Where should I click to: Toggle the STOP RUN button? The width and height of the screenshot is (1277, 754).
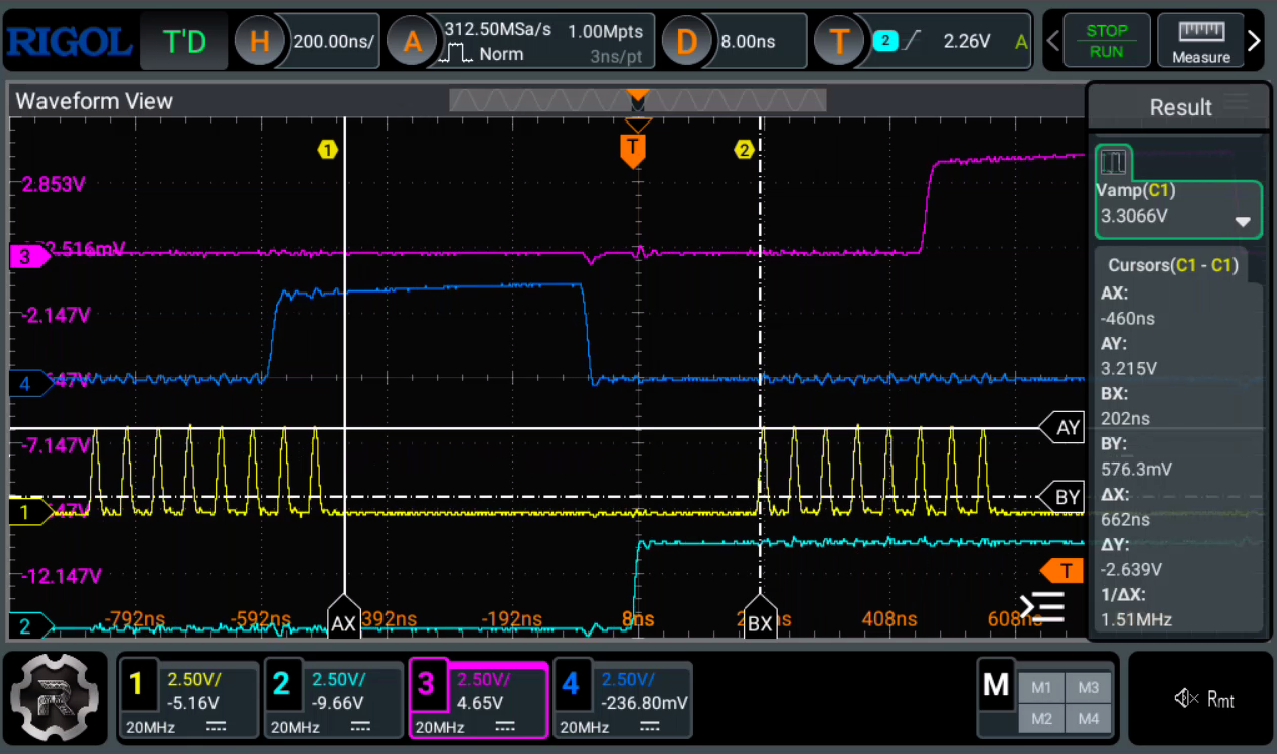(x=1106, y=41)
